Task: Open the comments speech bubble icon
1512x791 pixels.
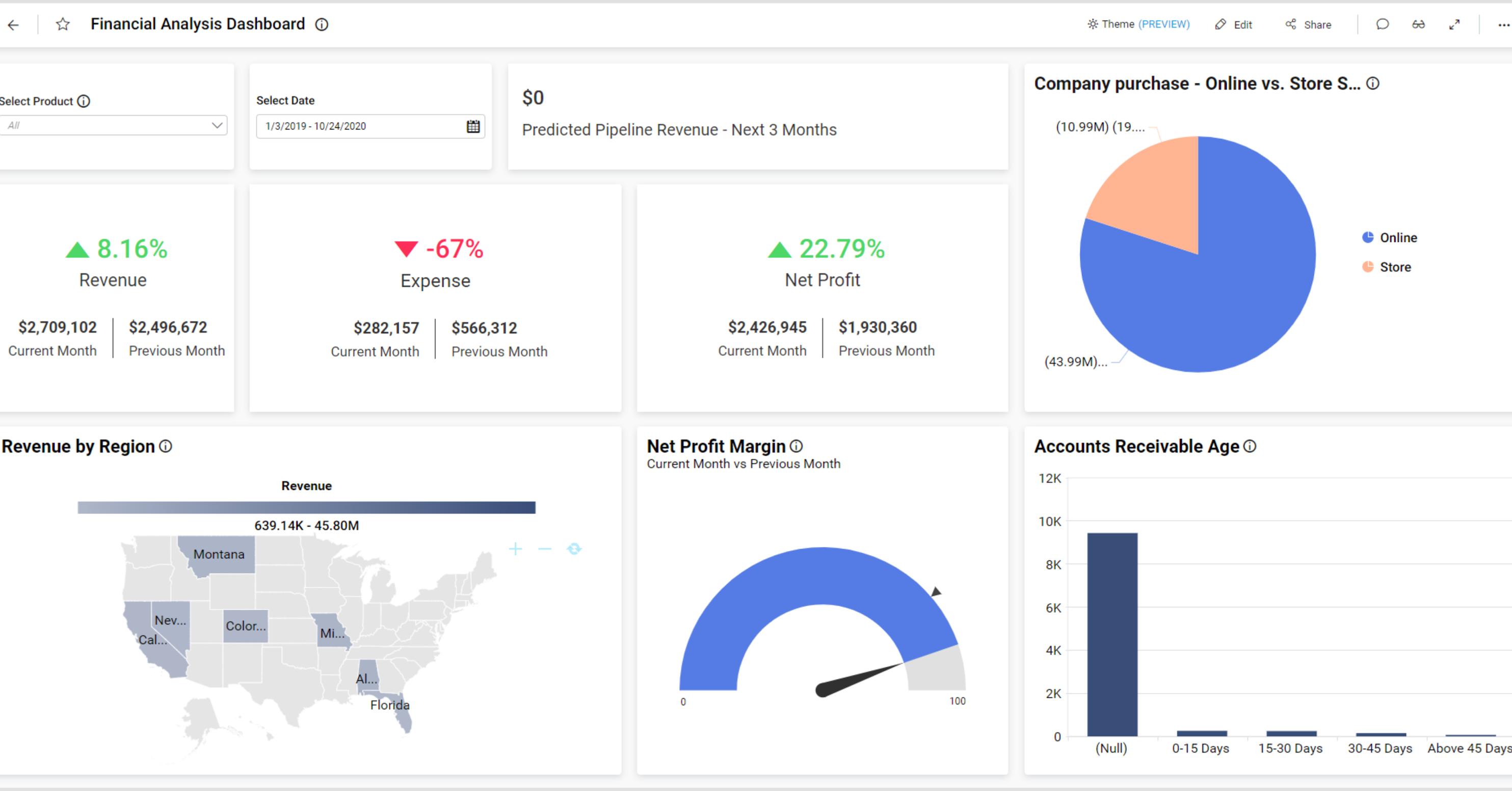Action: tap(1382, 24)
